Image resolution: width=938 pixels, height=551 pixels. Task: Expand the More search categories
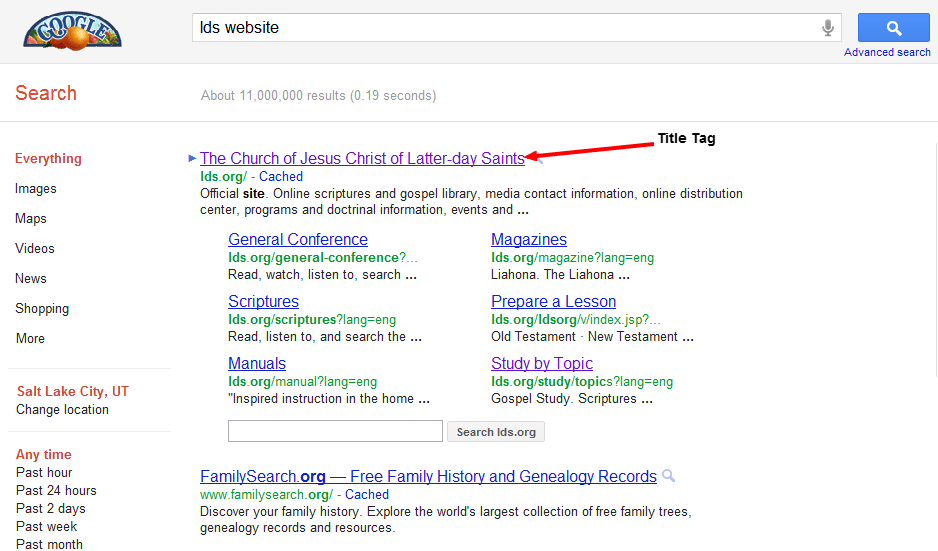[x=30, y=339]
